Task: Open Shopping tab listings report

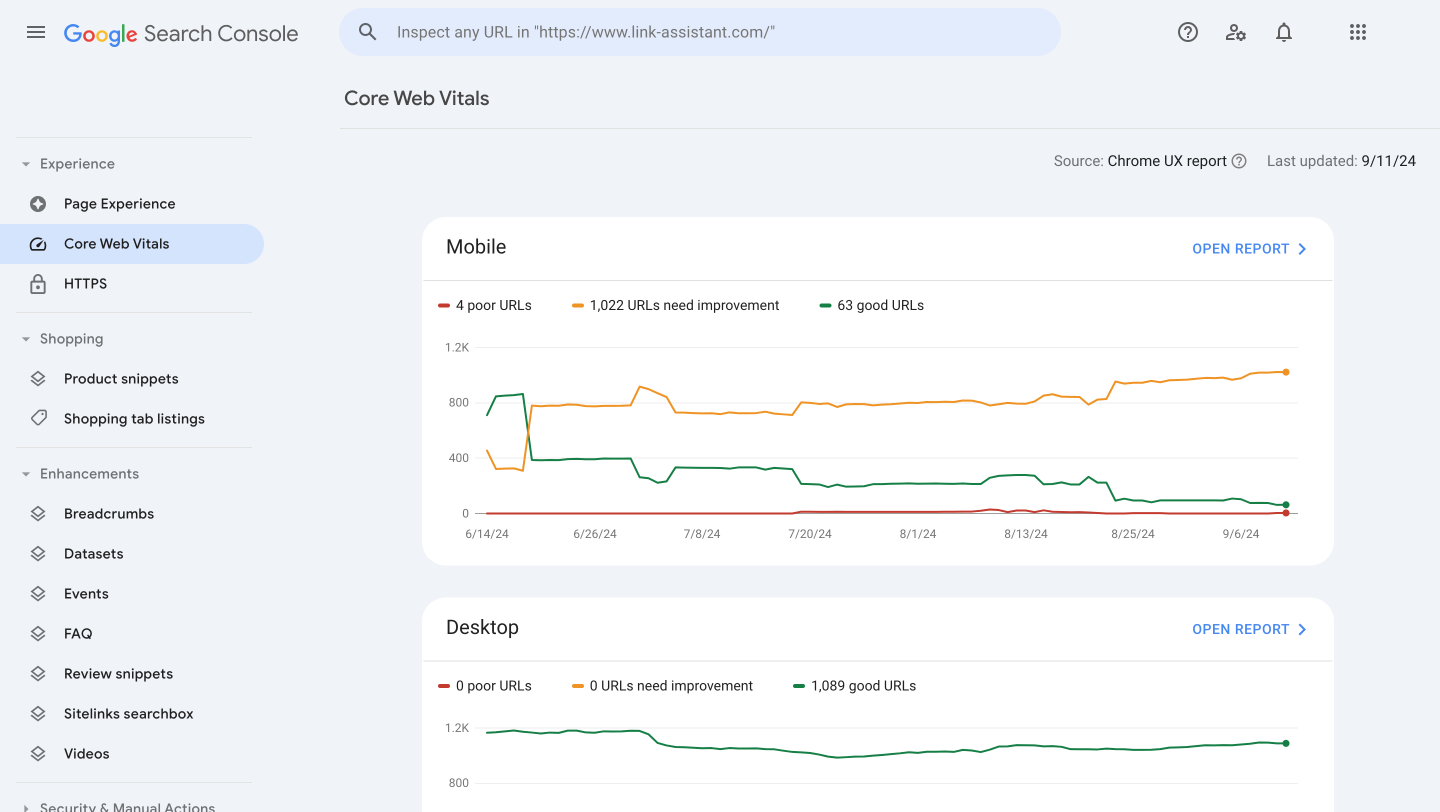Action: point(132,419)
